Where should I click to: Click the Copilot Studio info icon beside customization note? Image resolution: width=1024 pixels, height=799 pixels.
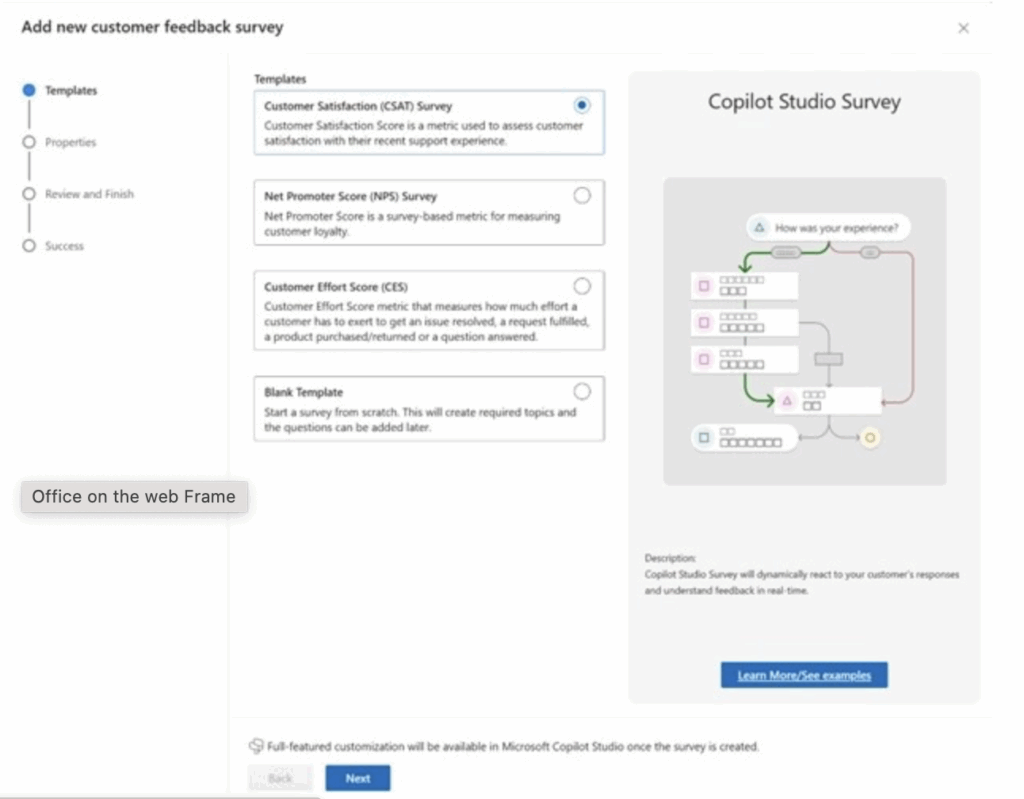click(256, 746)
